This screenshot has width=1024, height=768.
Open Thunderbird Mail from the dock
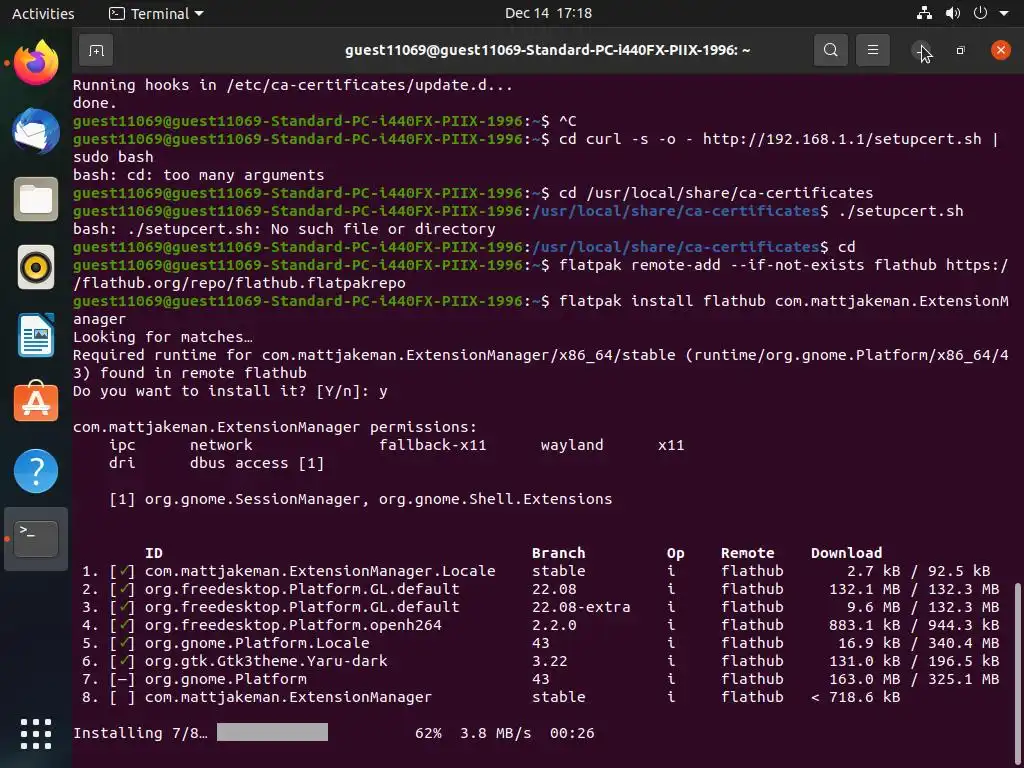(36, 131)
